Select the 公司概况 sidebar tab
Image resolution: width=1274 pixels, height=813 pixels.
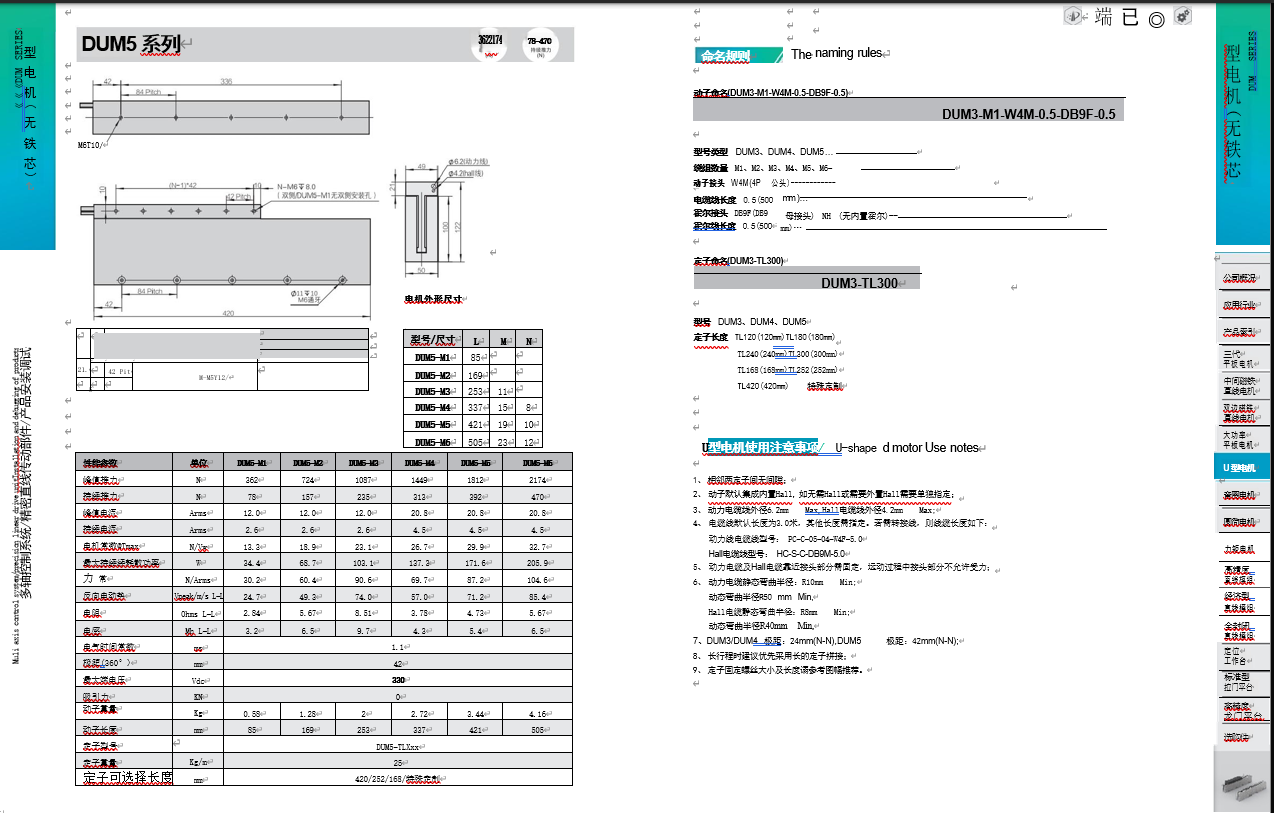point(1241,278)
